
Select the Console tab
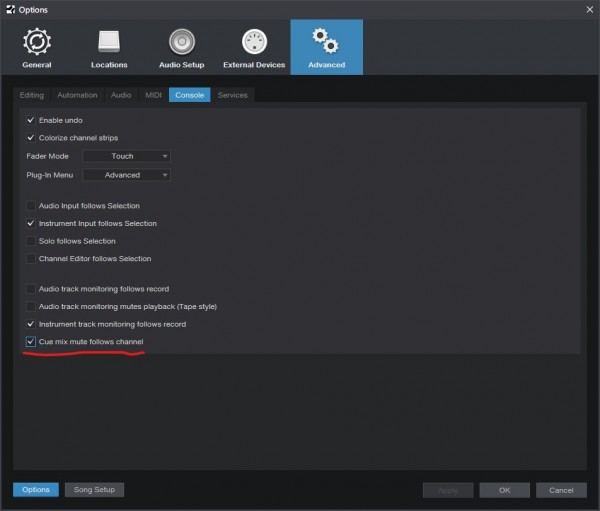[x=189, y=95]
